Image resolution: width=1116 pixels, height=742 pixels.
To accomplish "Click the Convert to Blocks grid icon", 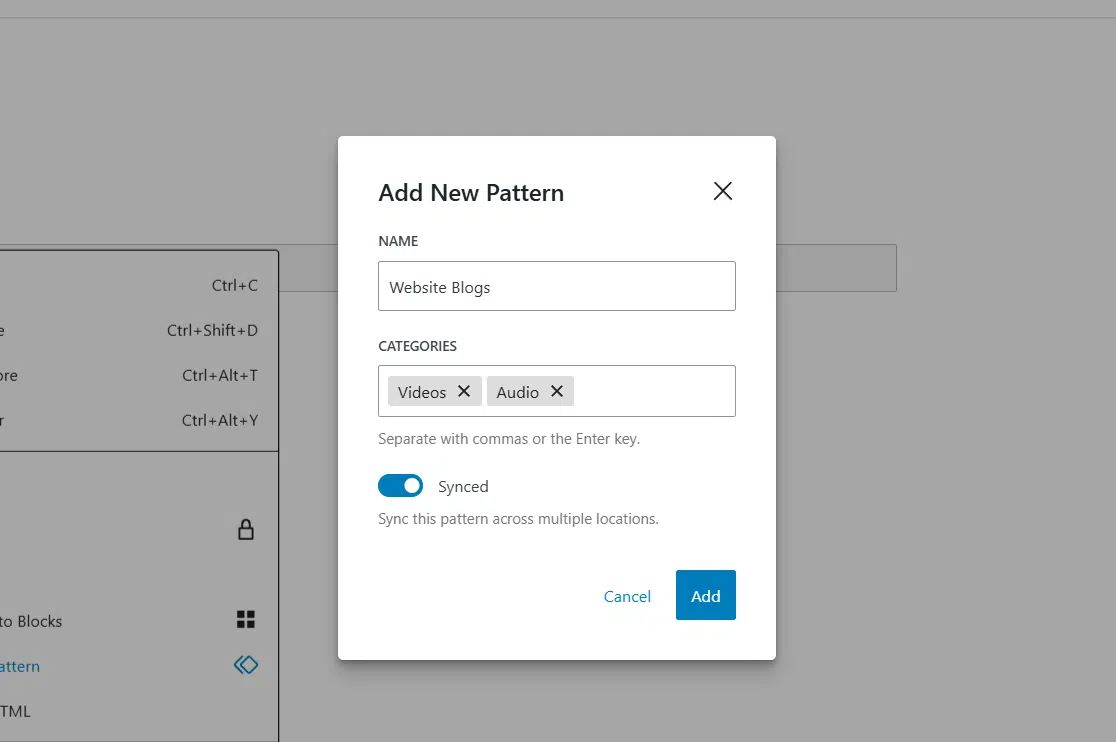I will click(246, 620).
